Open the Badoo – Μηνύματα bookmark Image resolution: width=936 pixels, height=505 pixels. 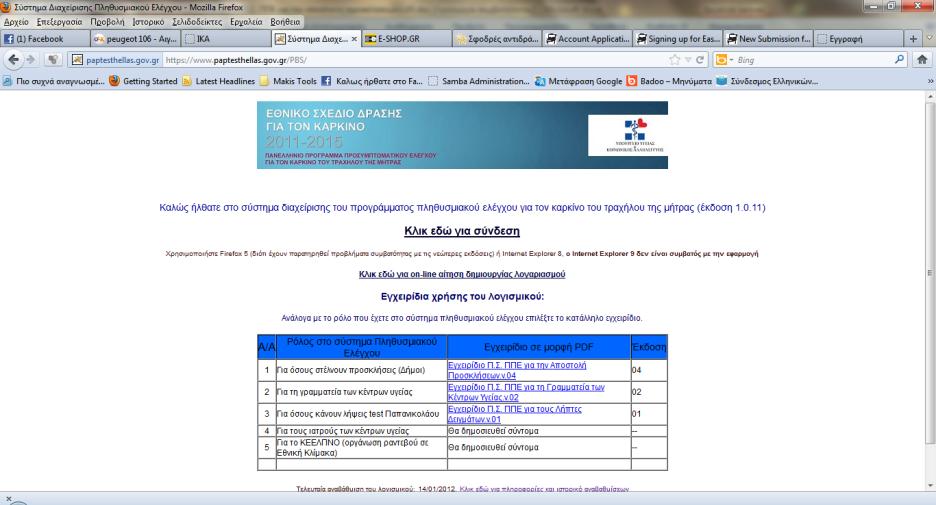(669, 81)
